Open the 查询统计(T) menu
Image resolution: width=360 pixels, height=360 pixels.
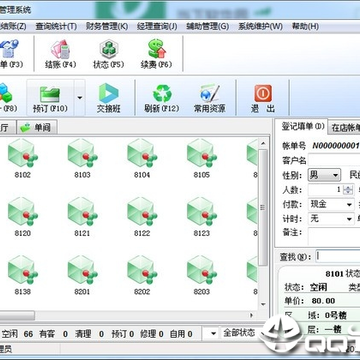pyautogui.click(x=56, y=26)
